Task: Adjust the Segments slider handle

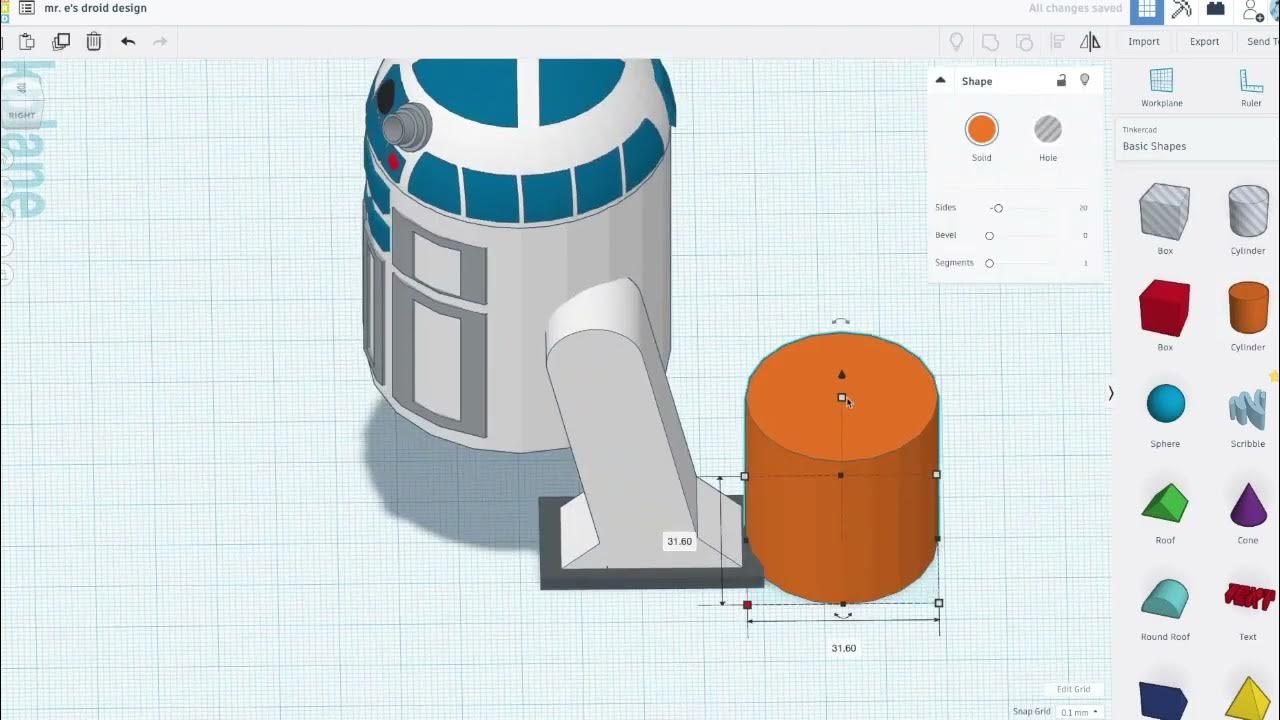Action: click(989, 263)
